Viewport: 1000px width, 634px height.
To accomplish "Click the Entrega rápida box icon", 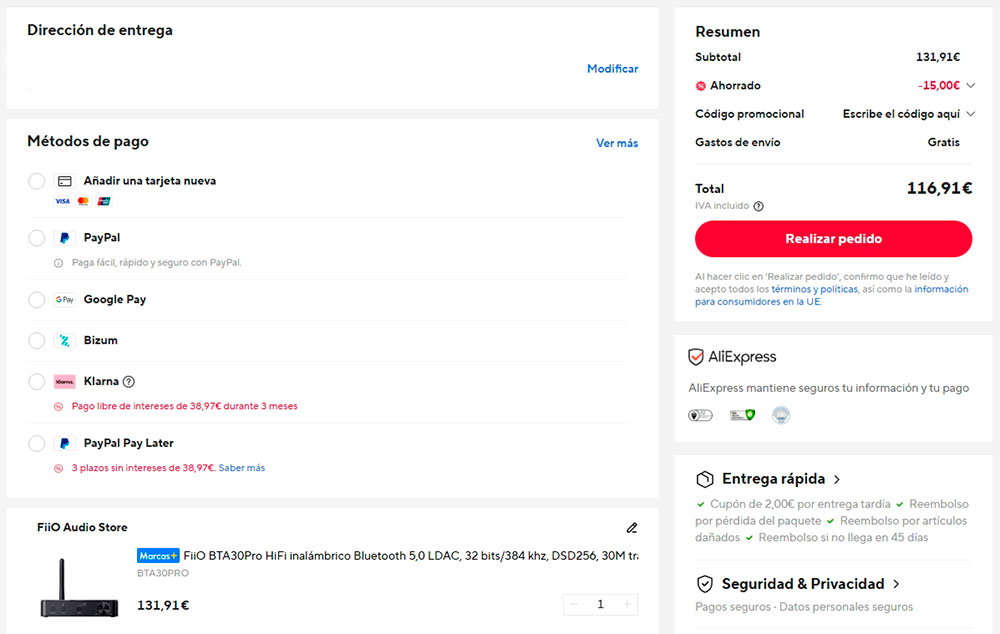I will tap(705, 479).
